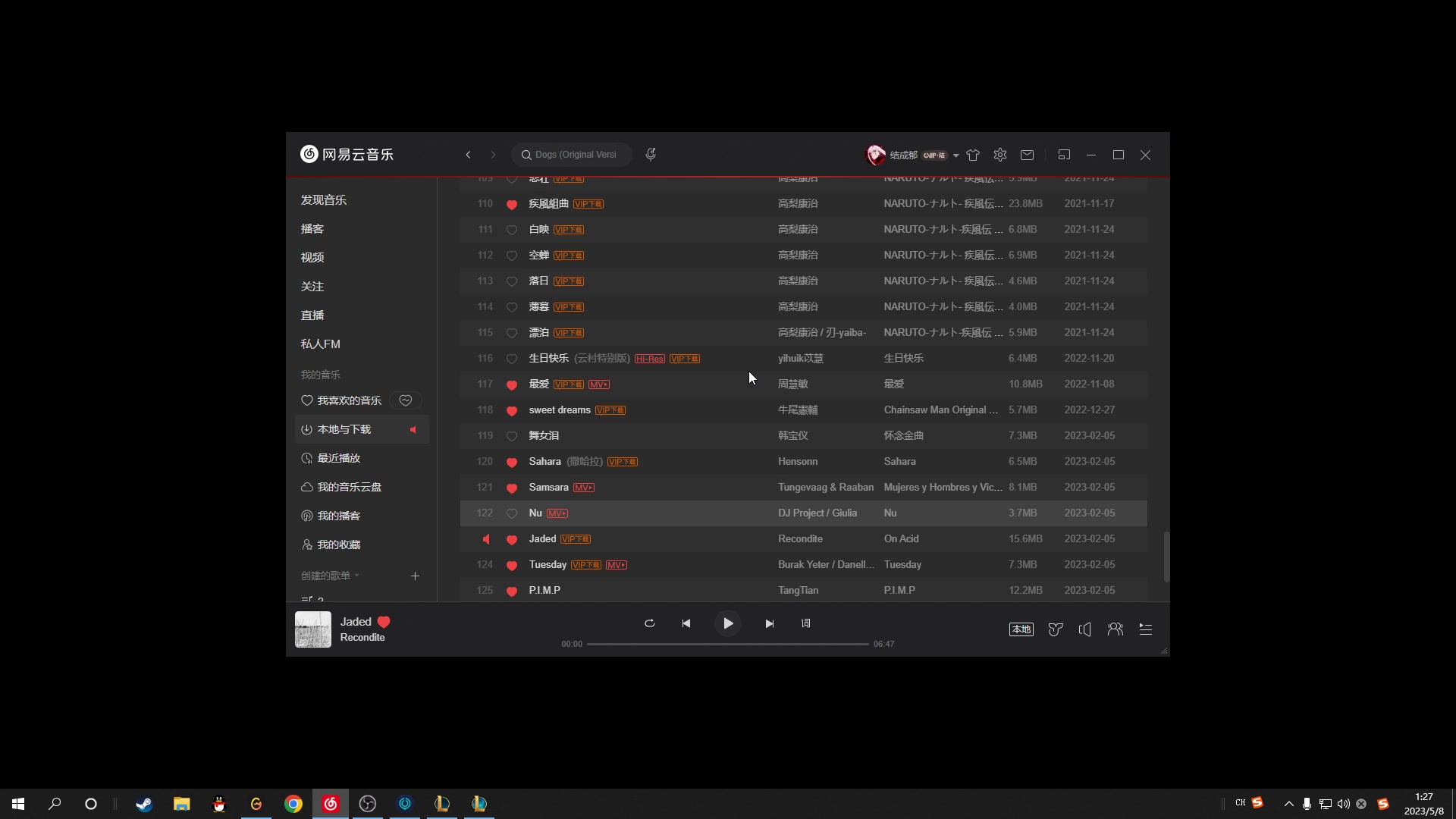Open the settings gear icon
This screenshot has width=1456, height=819.
point(1000,155)
